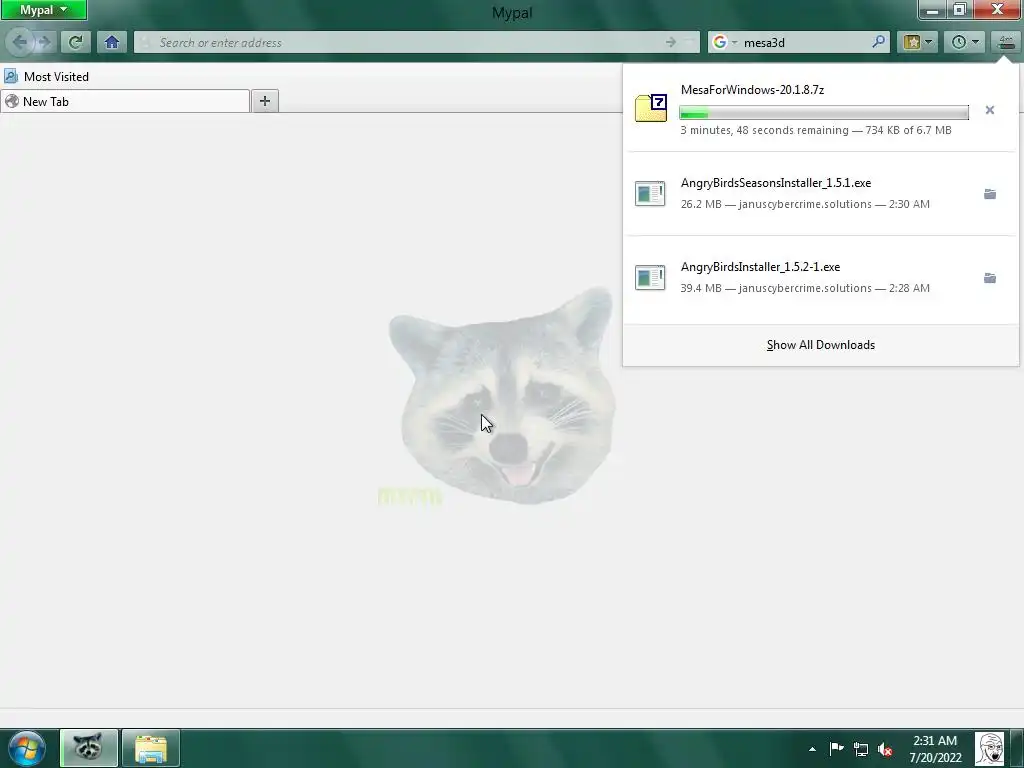Click Show All Downloads
Image resolution: width=1024 pixels, height=768 pixels.
tap(820, 345)
